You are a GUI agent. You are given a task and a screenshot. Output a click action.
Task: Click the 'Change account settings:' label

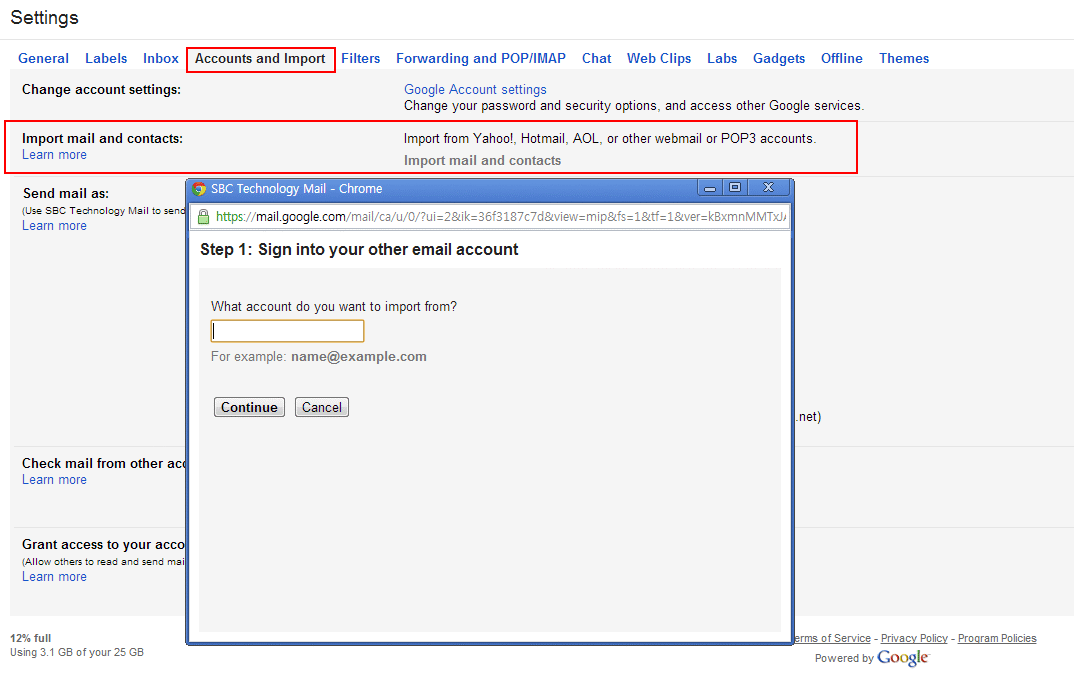click(x=101, y=90)
